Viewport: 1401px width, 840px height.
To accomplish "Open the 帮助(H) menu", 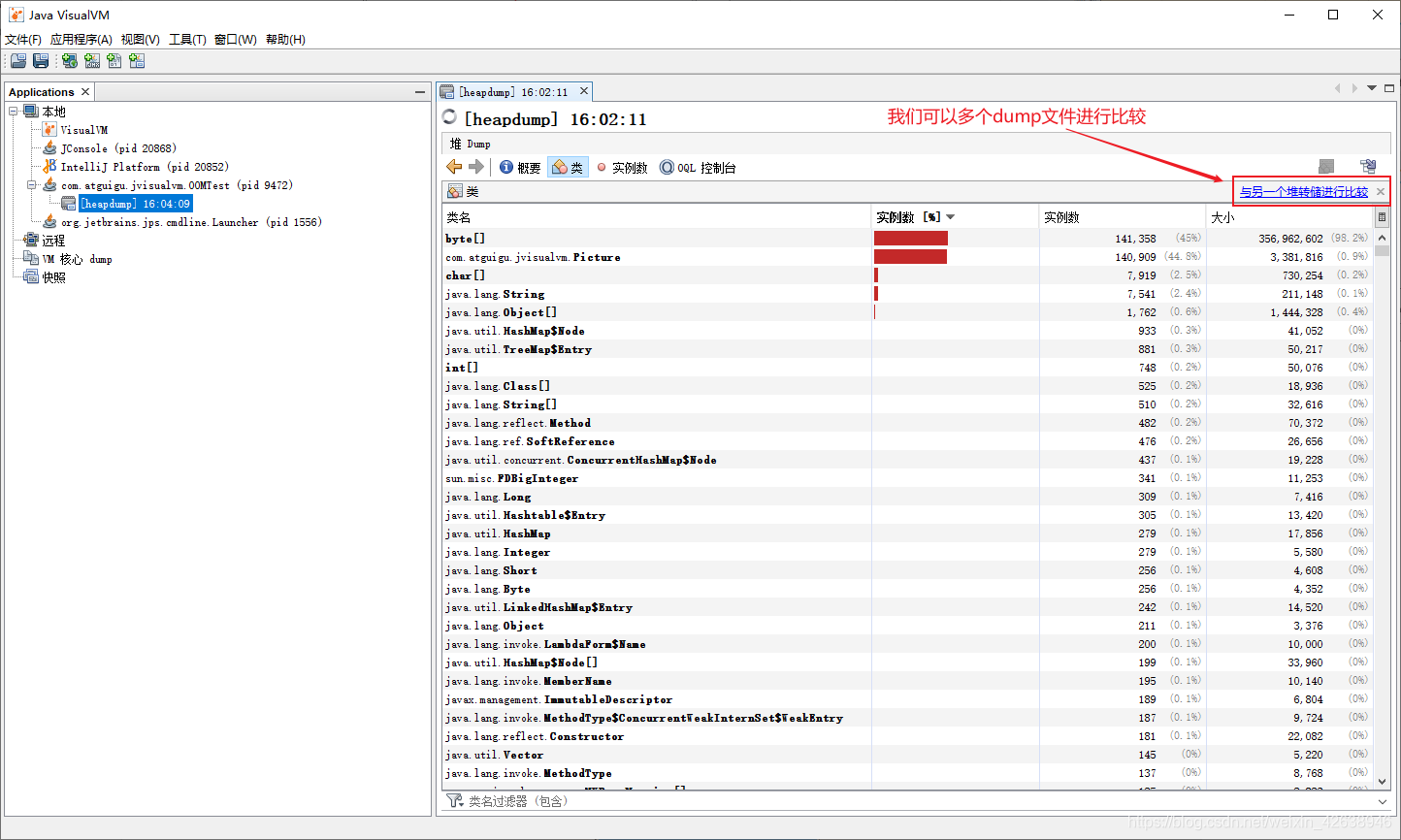I will pos(285,39).
